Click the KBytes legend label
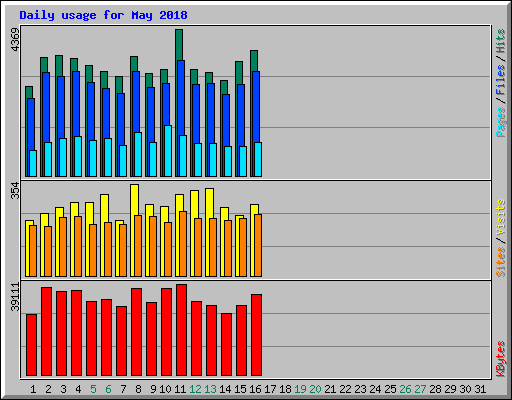Image resolution: width=512 pixels, height=400 pixels. (x=501, y=359)
